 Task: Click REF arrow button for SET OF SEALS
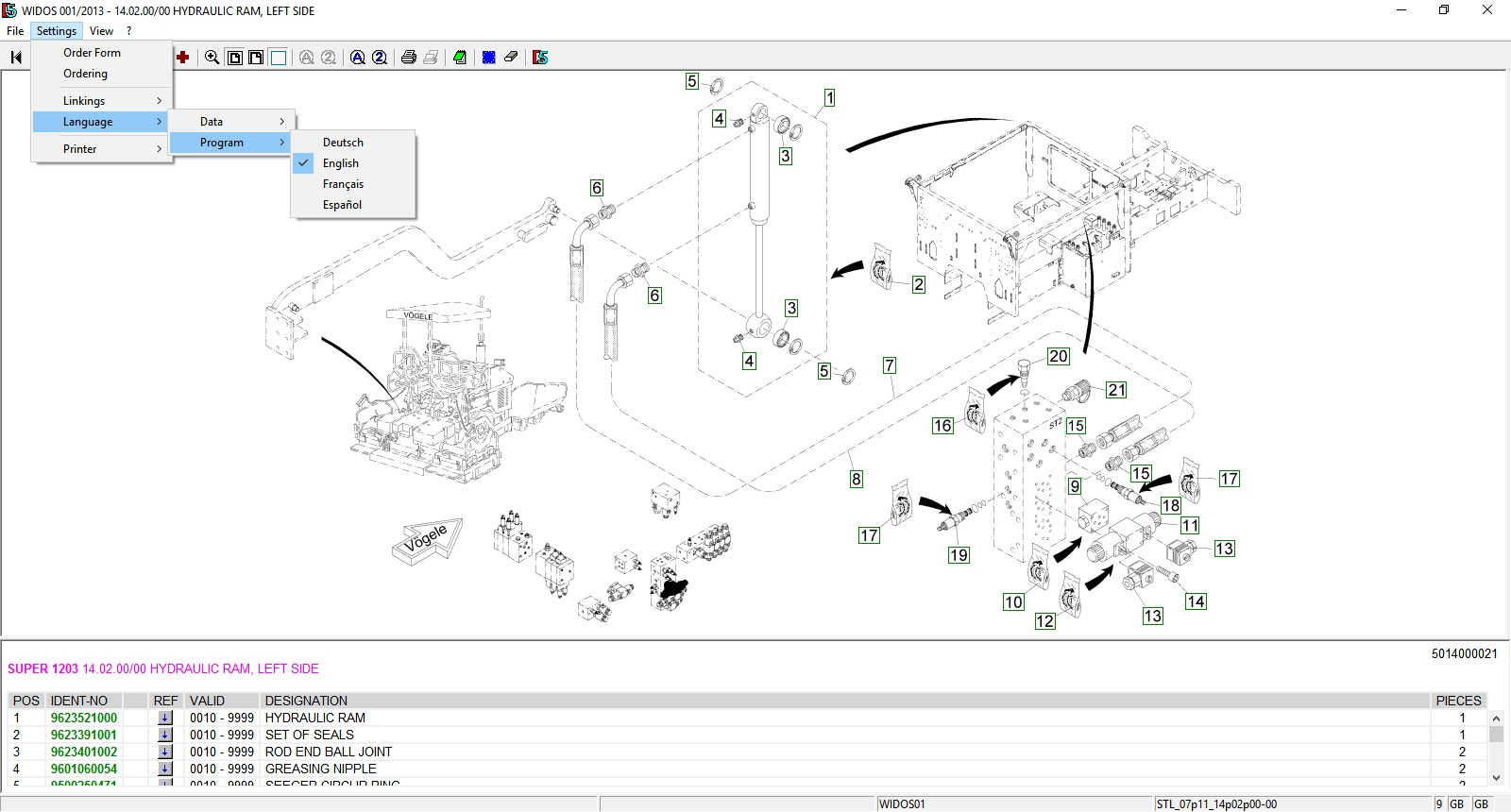click(165, 735)
